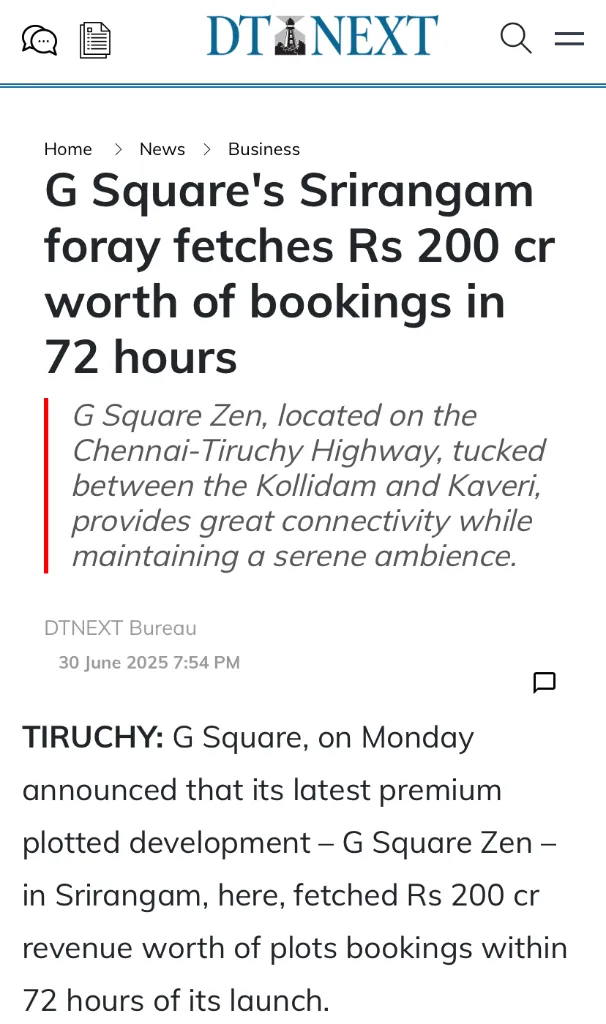Select the article publish date
Screen dimensions: 606x1024
point(150,662)
